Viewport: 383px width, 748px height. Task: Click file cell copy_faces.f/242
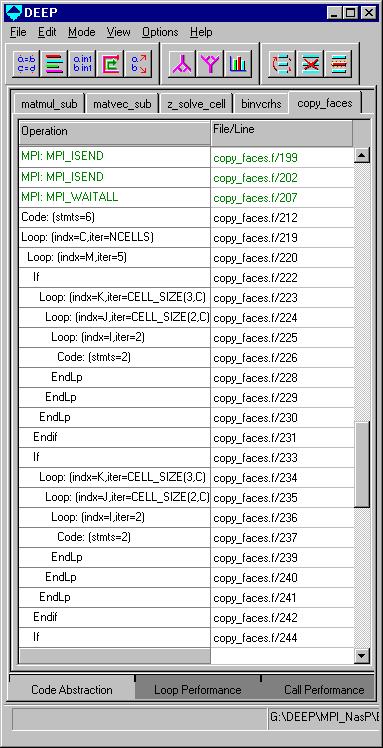point(283,618)
